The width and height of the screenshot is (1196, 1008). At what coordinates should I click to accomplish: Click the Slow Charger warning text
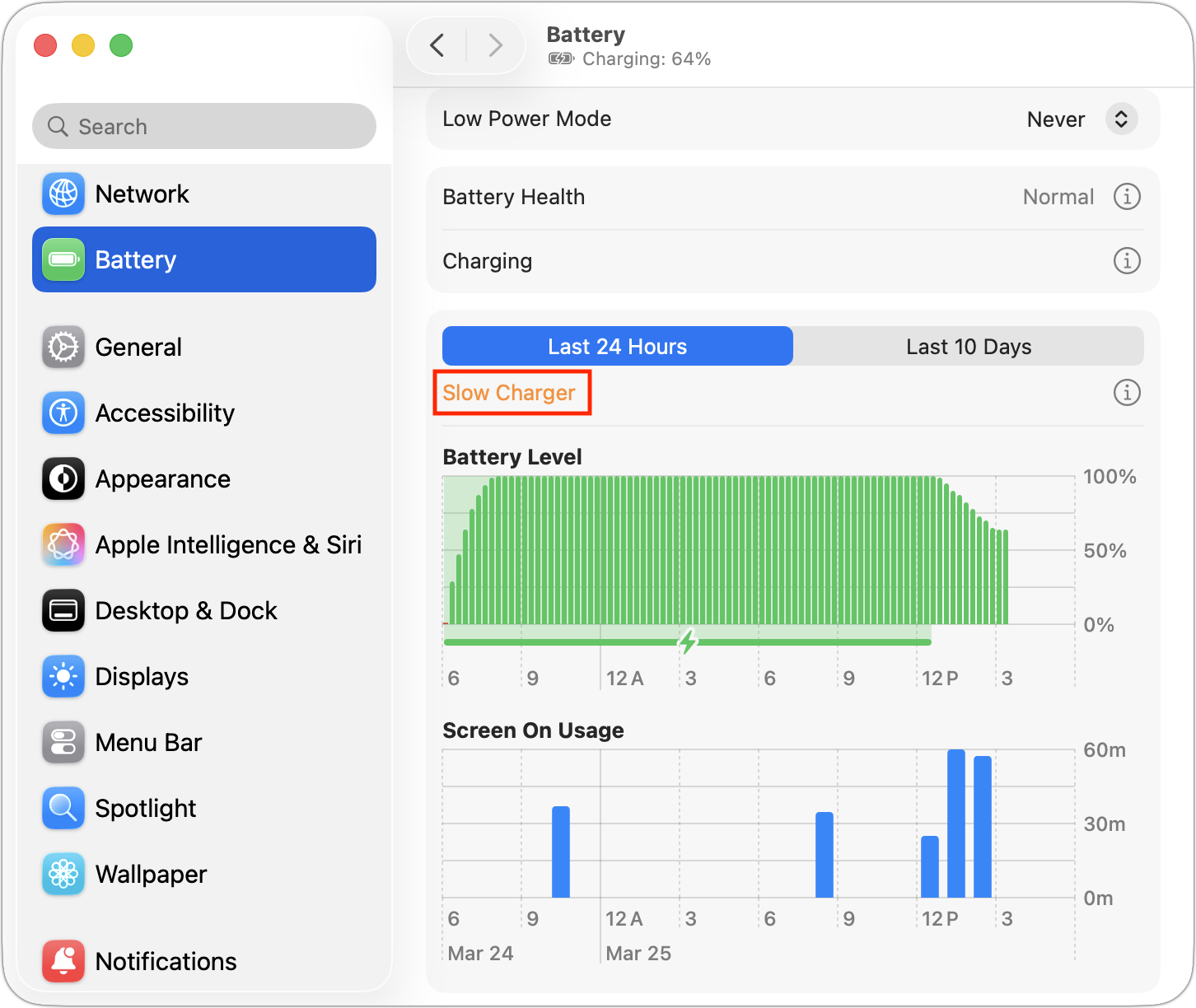point(512,393)
